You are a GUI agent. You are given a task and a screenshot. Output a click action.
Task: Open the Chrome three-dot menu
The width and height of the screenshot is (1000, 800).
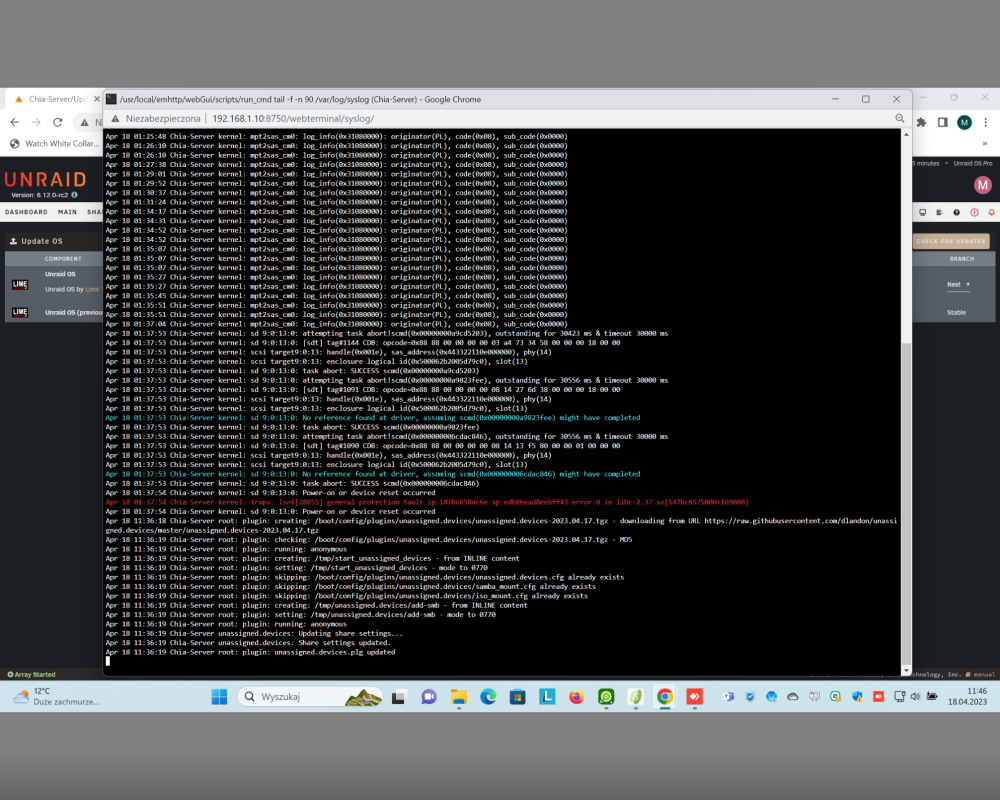[x=985, y=122]
